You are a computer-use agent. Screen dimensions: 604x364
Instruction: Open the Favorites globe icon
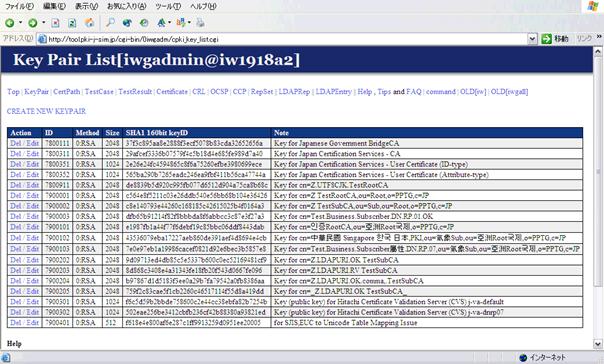127,23
